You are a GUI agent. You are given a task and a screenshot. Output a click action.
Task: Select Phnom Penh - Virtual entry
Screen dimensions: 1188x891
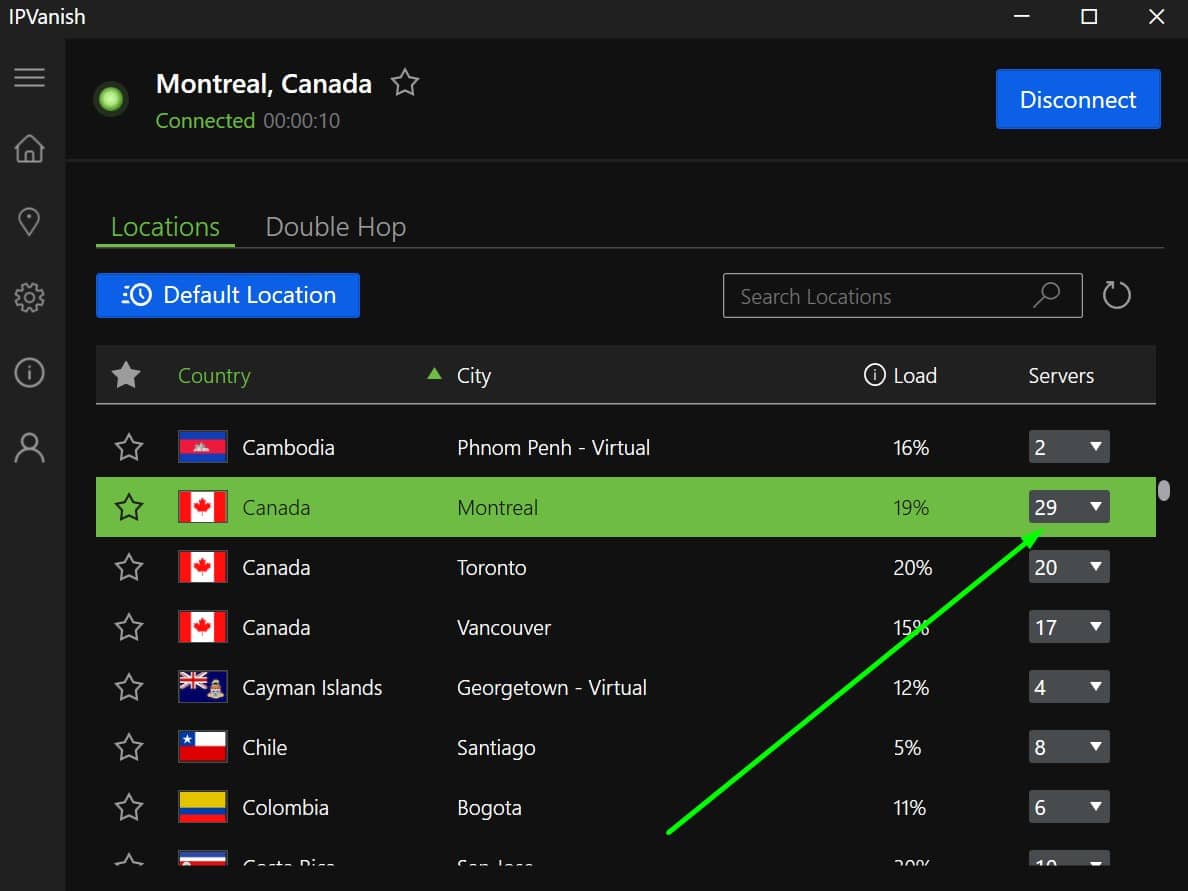(x=553, y=447)
